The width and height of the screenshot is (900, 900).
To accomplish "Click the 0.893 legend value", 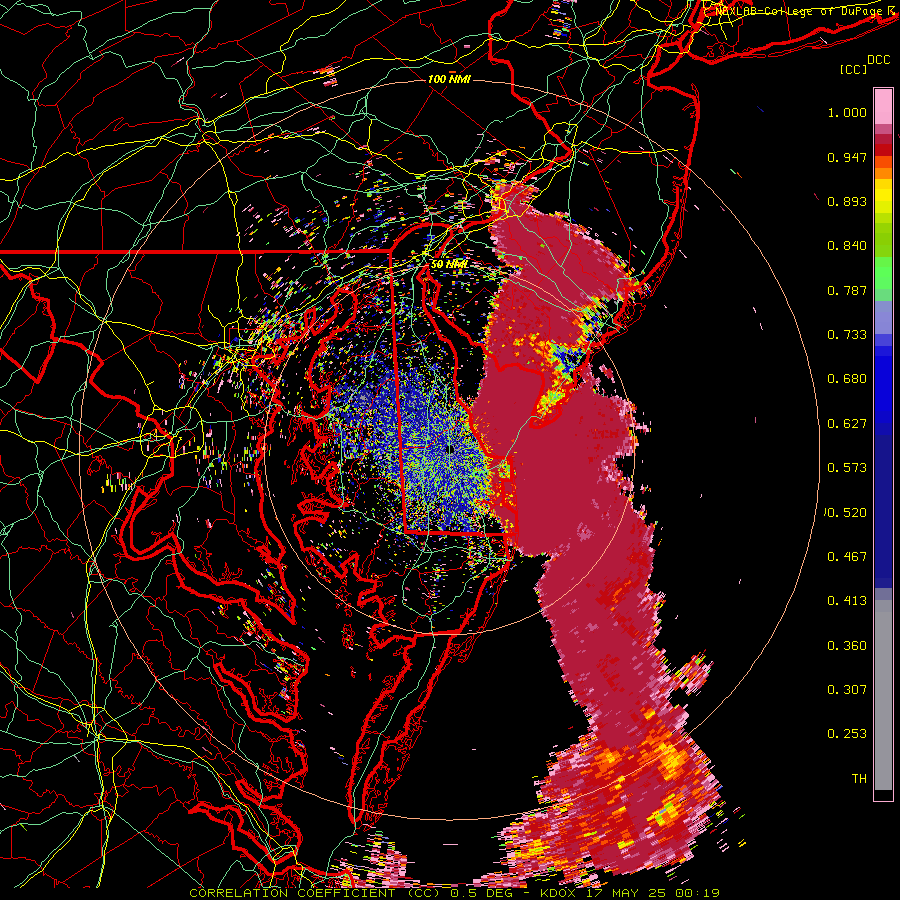I will (x=847, y=201).
